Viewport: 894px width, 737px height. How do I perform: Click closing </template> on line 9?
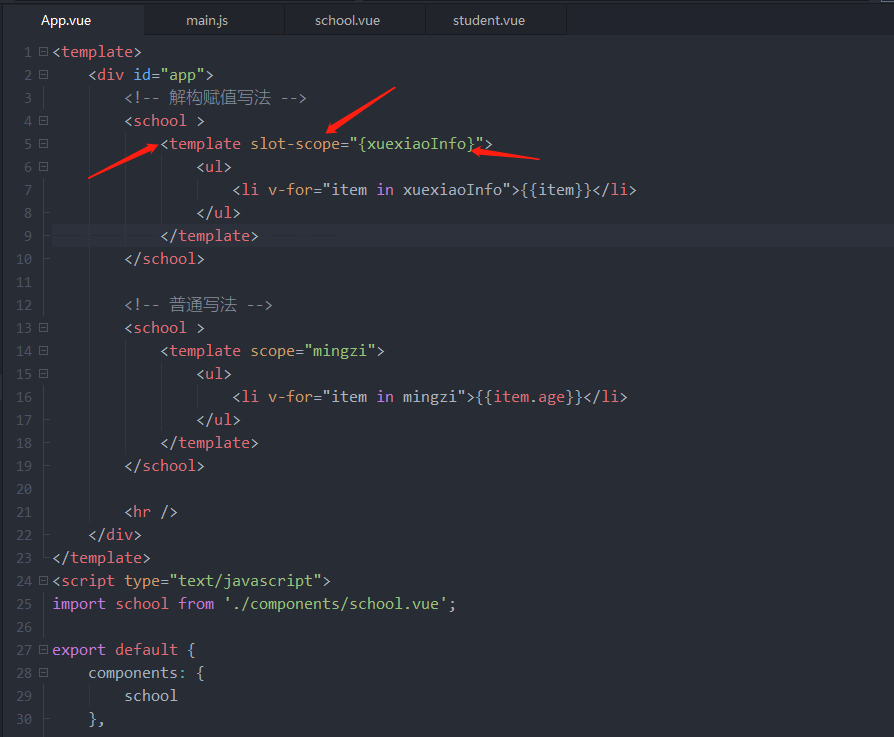pyautogui.click(x=209, y=236)
